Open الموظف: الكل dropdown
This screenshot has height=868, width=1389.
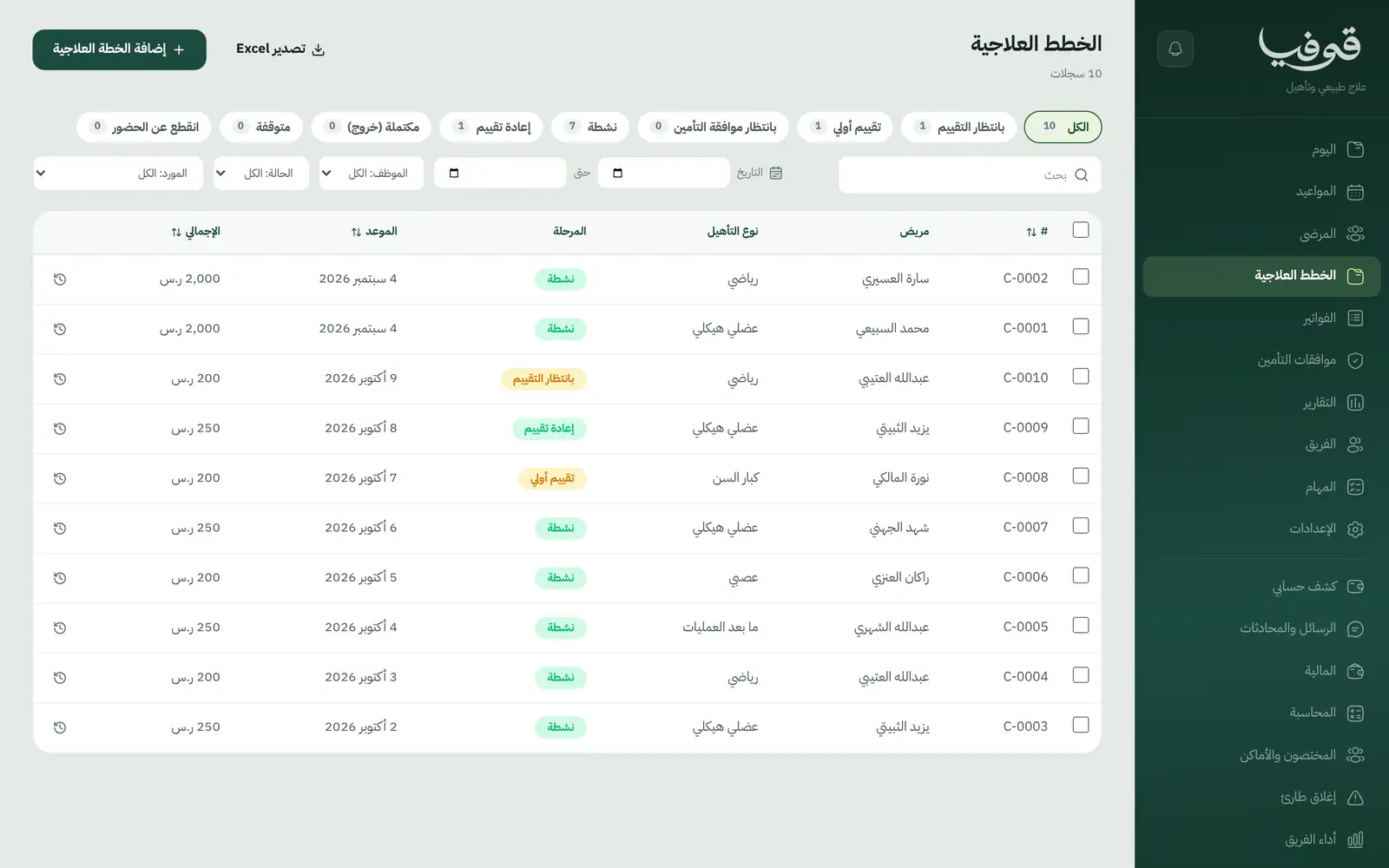click(x=372, y=174)
